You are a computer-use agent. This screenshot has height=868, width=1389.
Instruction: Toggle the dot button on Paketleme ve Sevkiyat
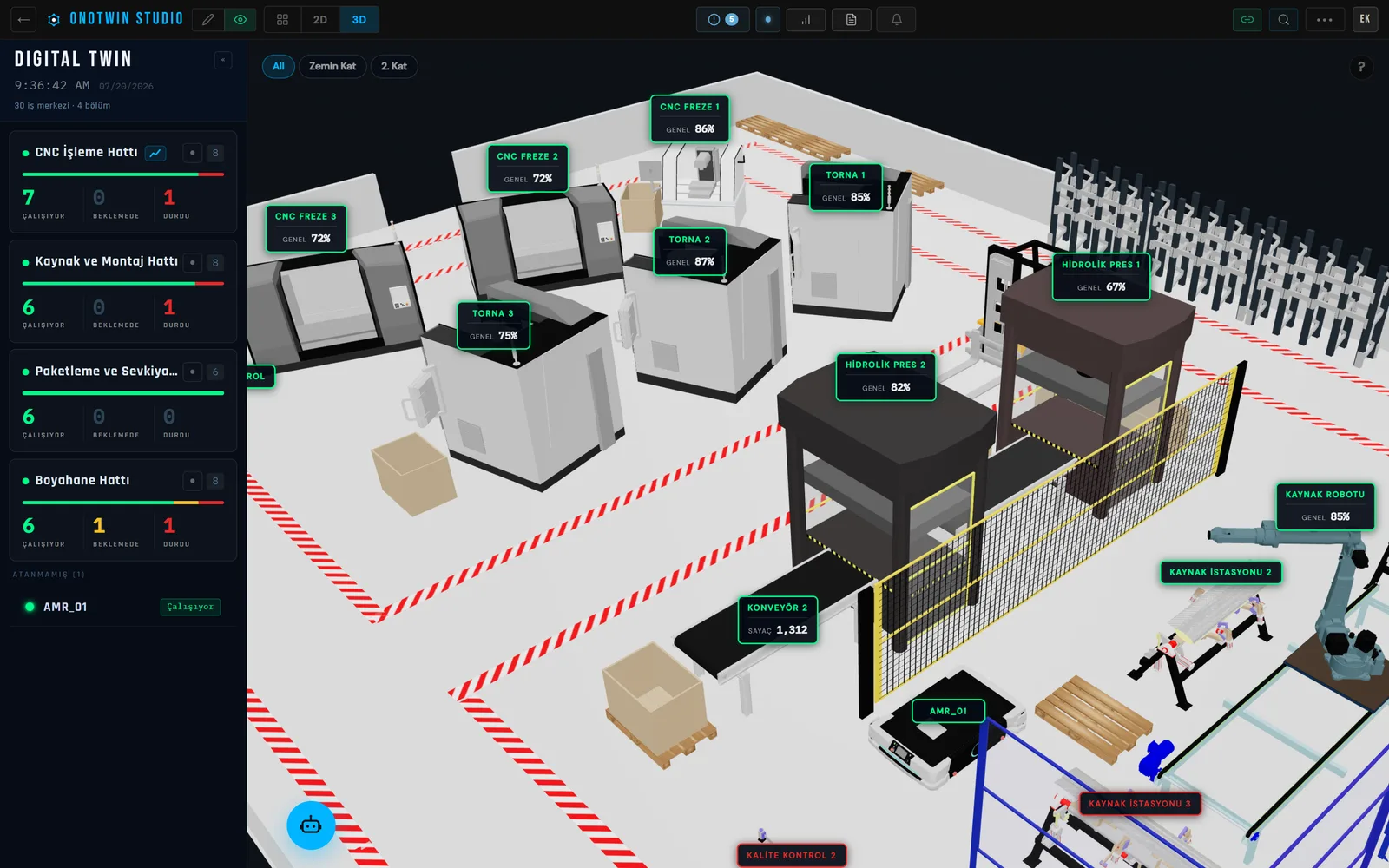pos(193,372)
